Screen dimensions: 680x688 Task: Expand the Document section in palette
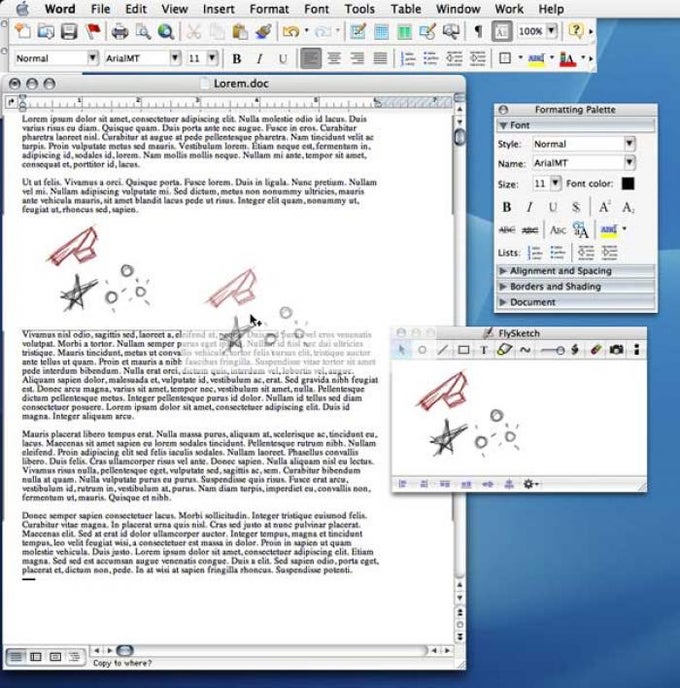click(576, 302)
